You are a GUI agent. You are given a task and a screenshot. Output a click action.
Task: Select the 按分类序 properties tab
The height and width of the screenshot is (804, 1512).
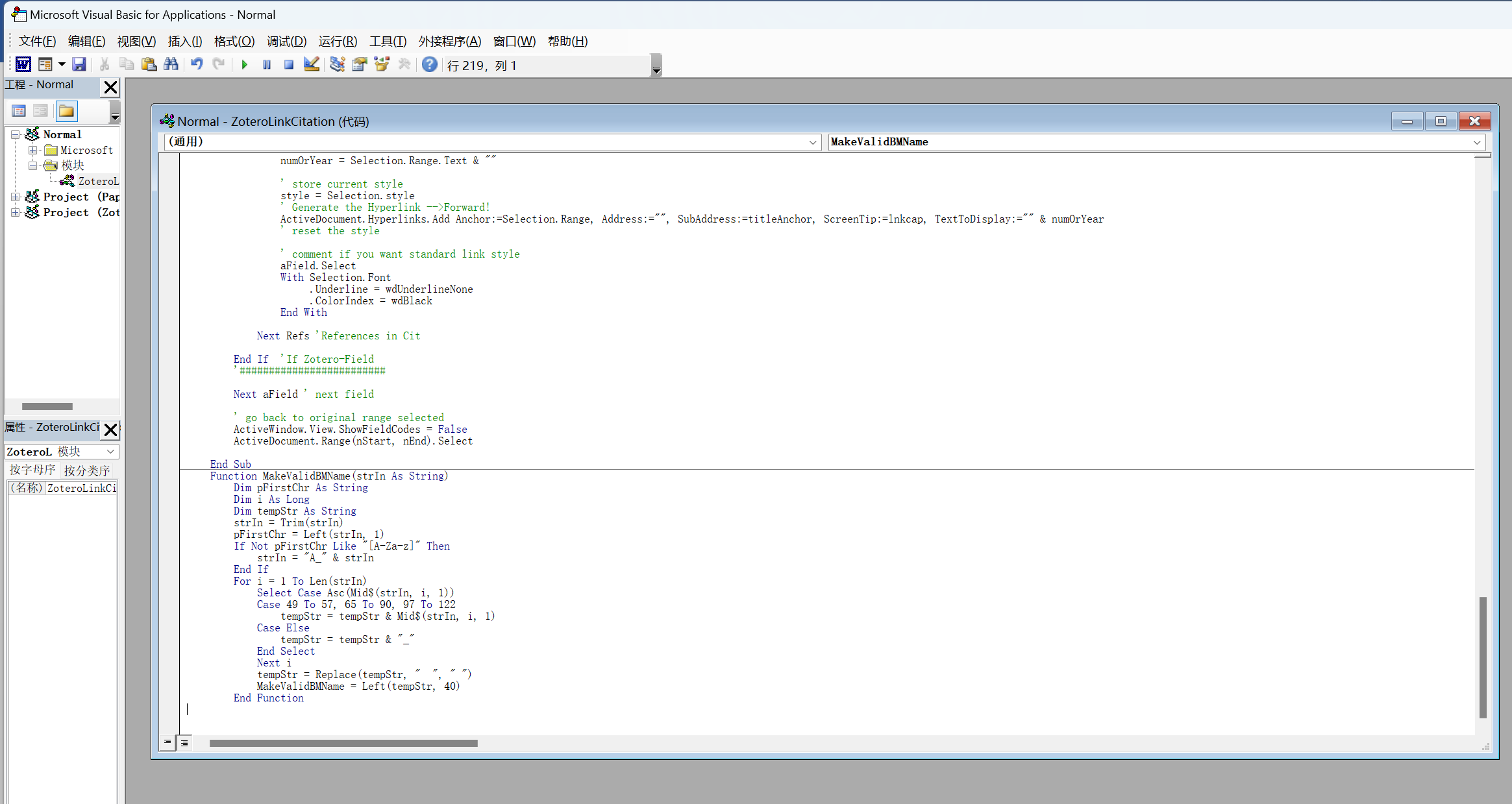(86, 470)
